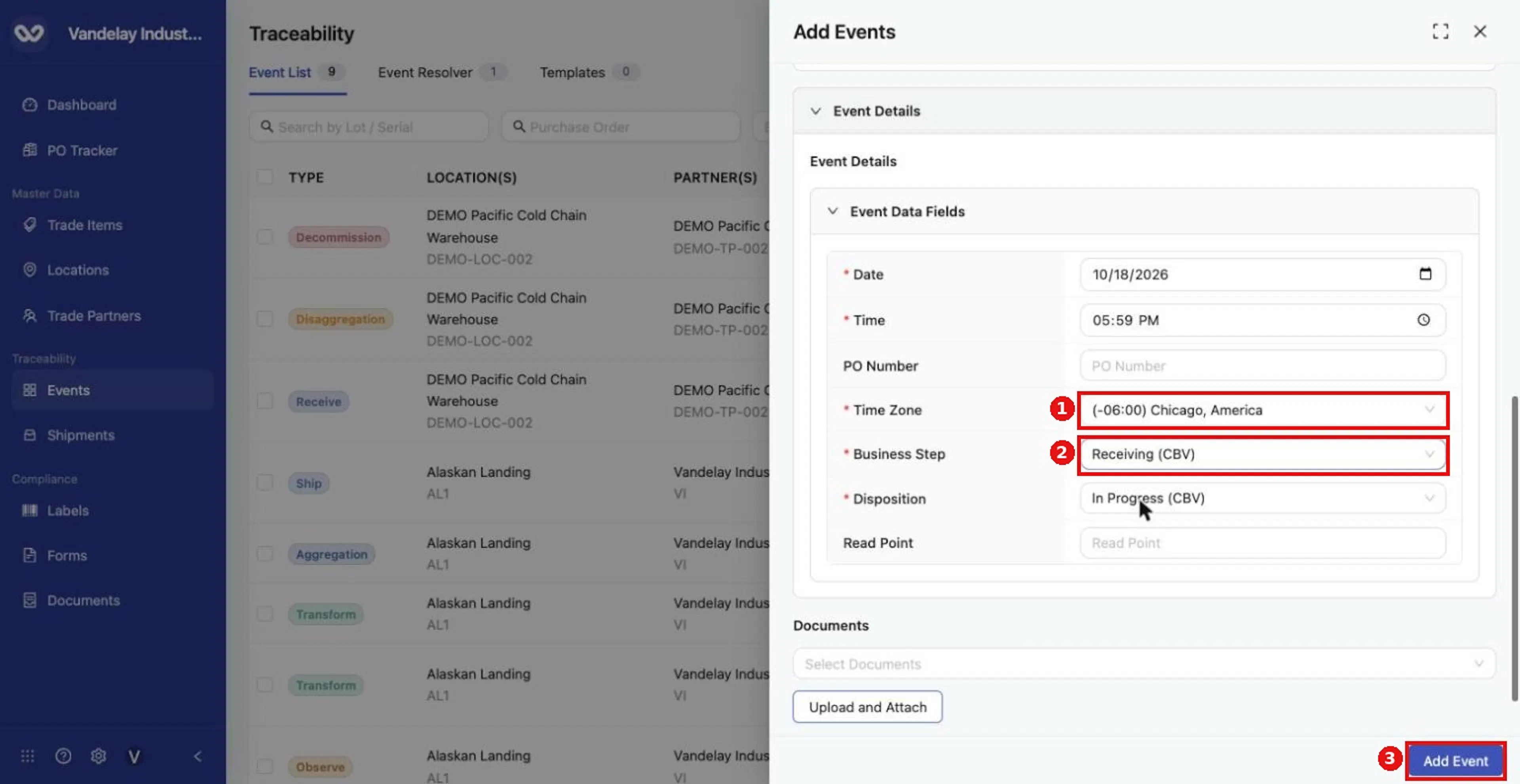Check the Decommission event row checkbox

(x=265, y=237)
